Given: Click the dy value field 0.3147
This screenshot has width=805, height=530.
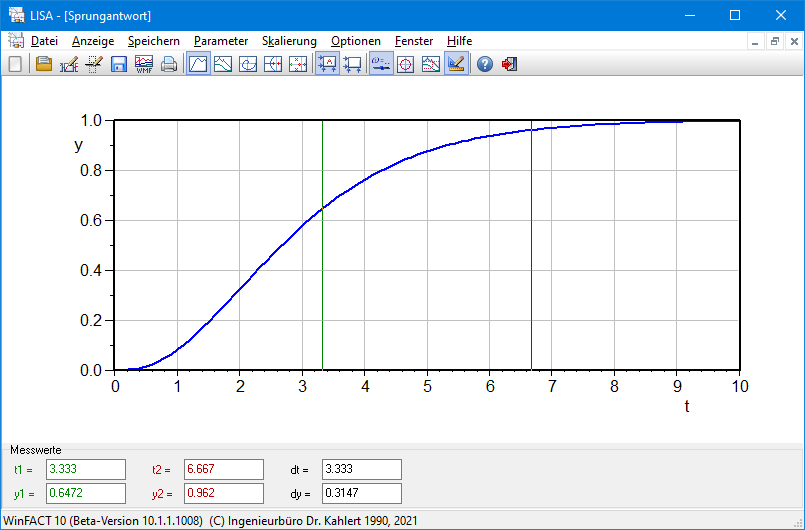Looking at the screenshot, I should point(362,494).
